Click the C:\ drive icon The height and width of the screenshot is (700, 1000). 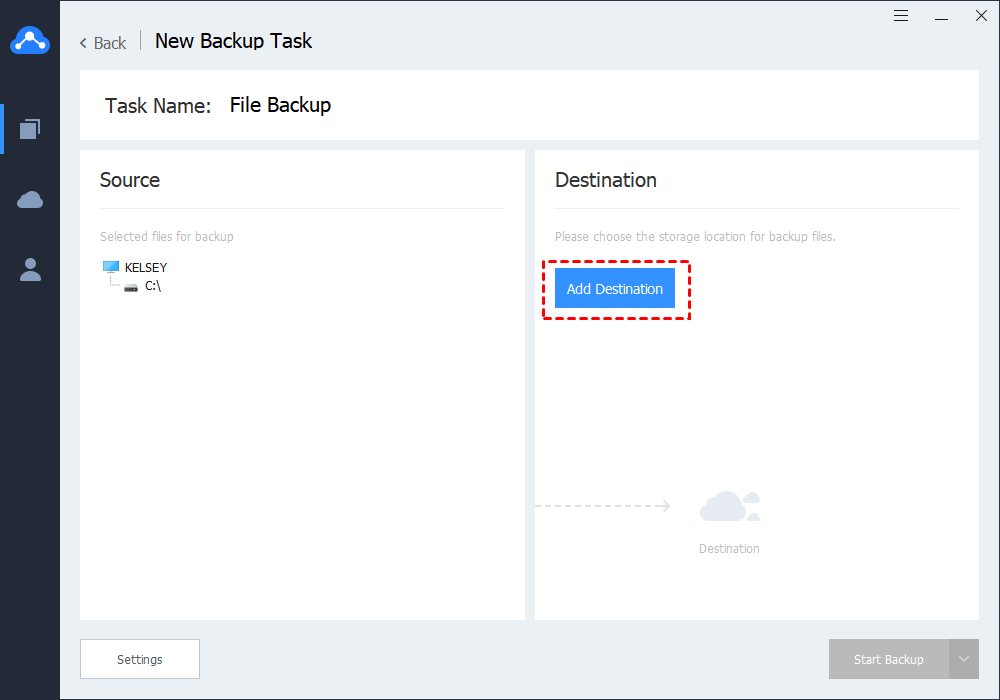tap(131, 288)
